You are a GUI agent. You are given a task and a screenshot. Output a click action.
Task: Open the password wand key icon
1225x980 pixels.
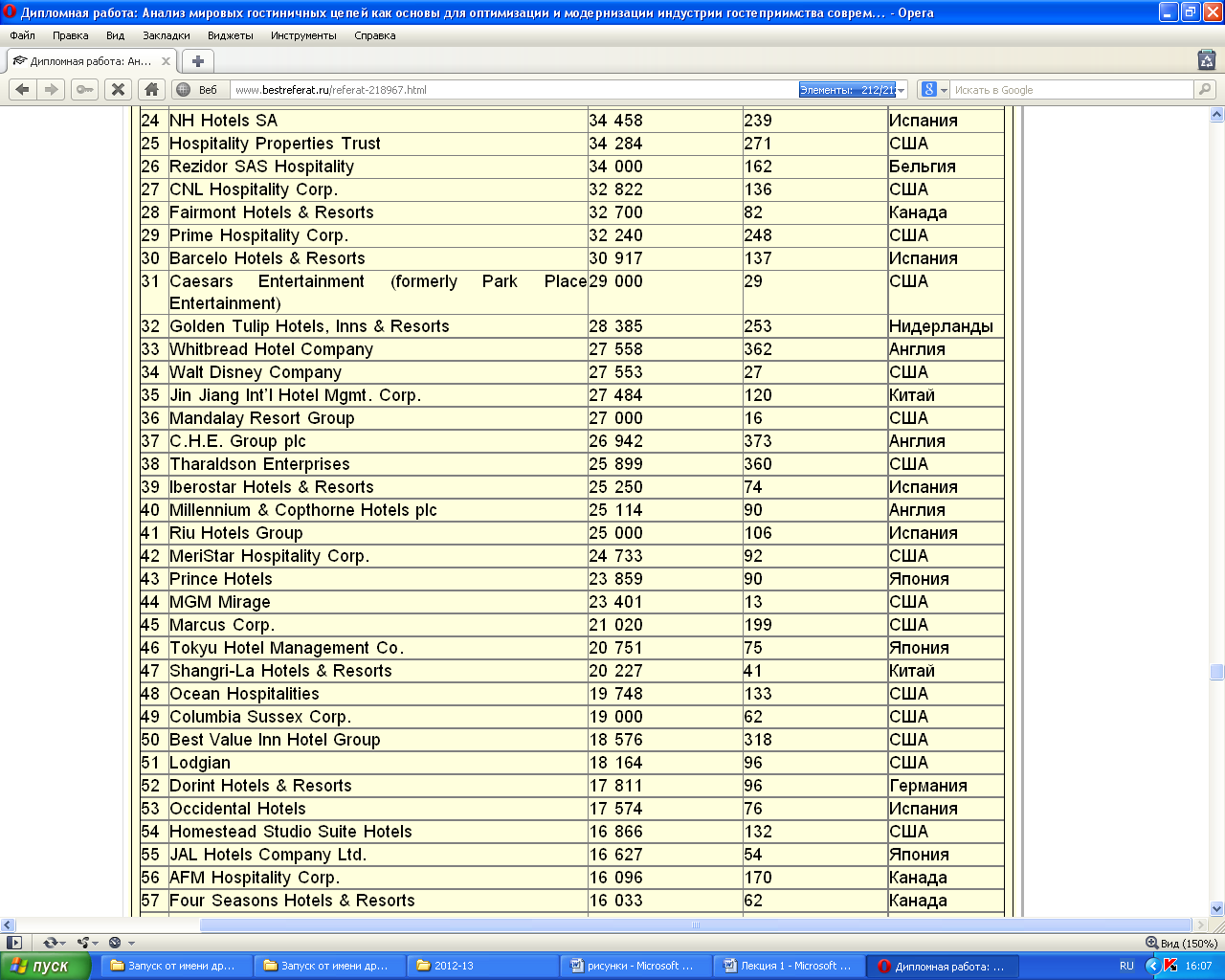85,89
